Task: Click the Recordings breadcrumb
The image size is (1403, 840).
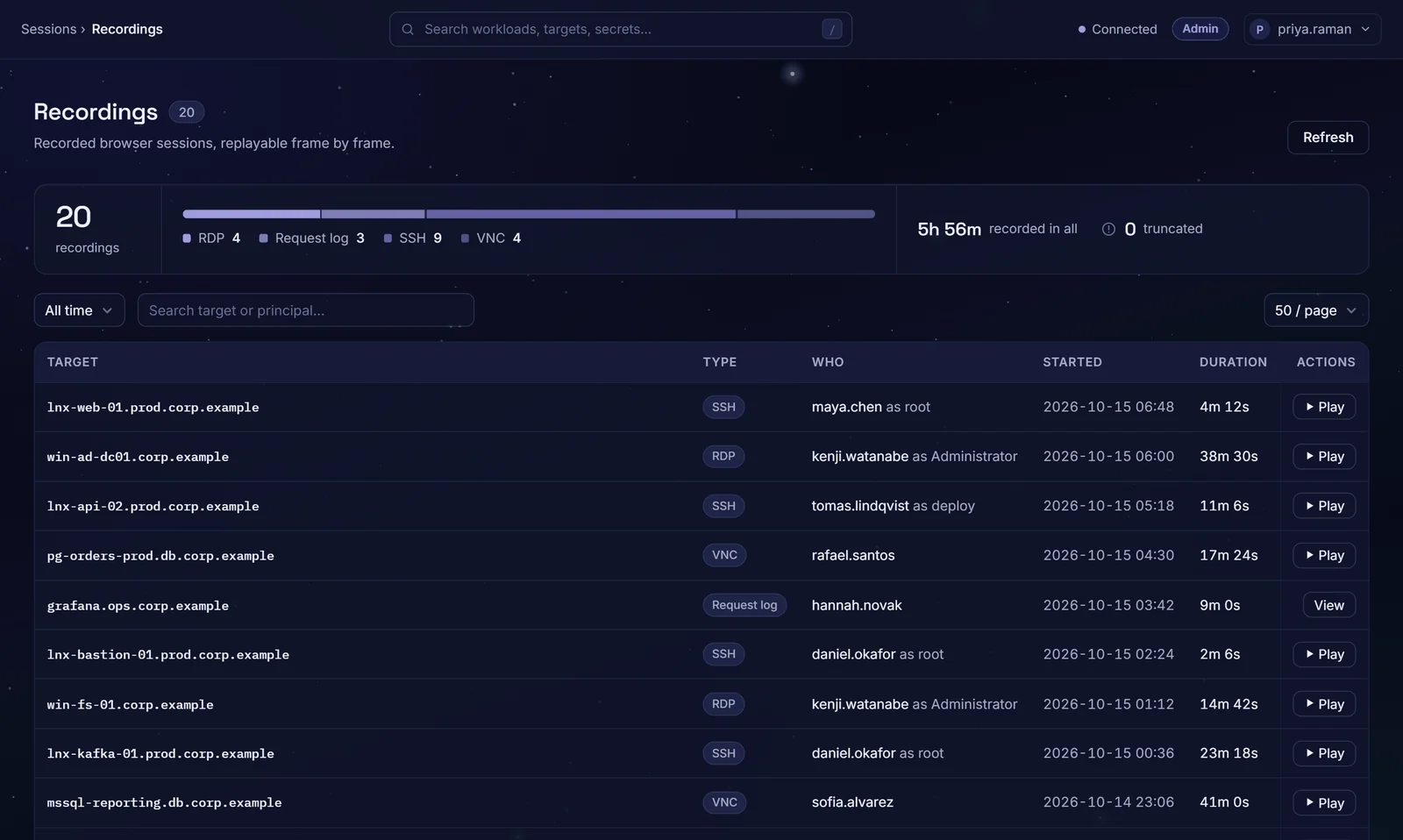Action: point(127,29)
